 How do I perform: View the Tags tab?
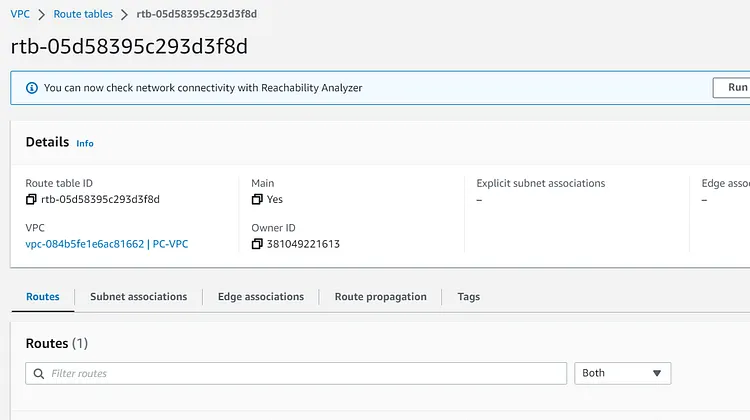[x=468, y=297]
